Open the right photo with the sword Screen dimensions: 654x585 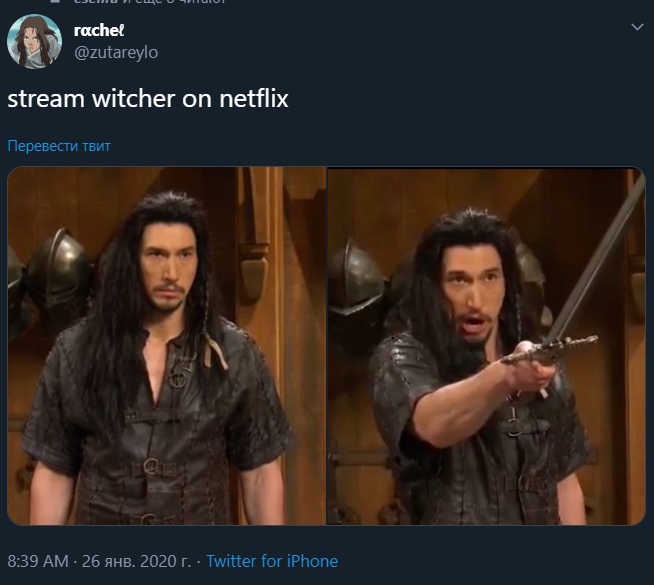click(x=486, y=346)
